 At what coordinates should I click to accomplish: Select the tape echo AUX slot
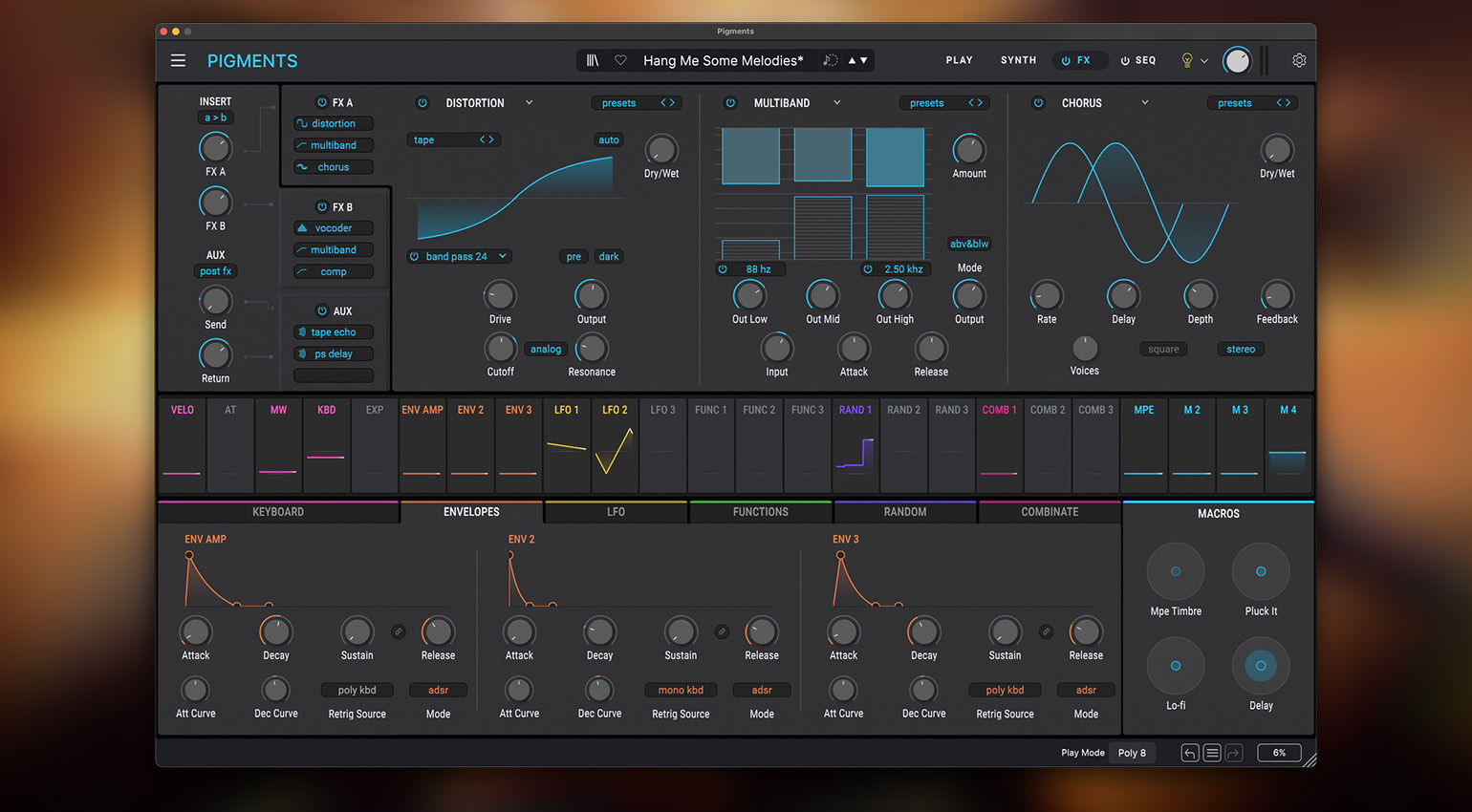[334, 332]
